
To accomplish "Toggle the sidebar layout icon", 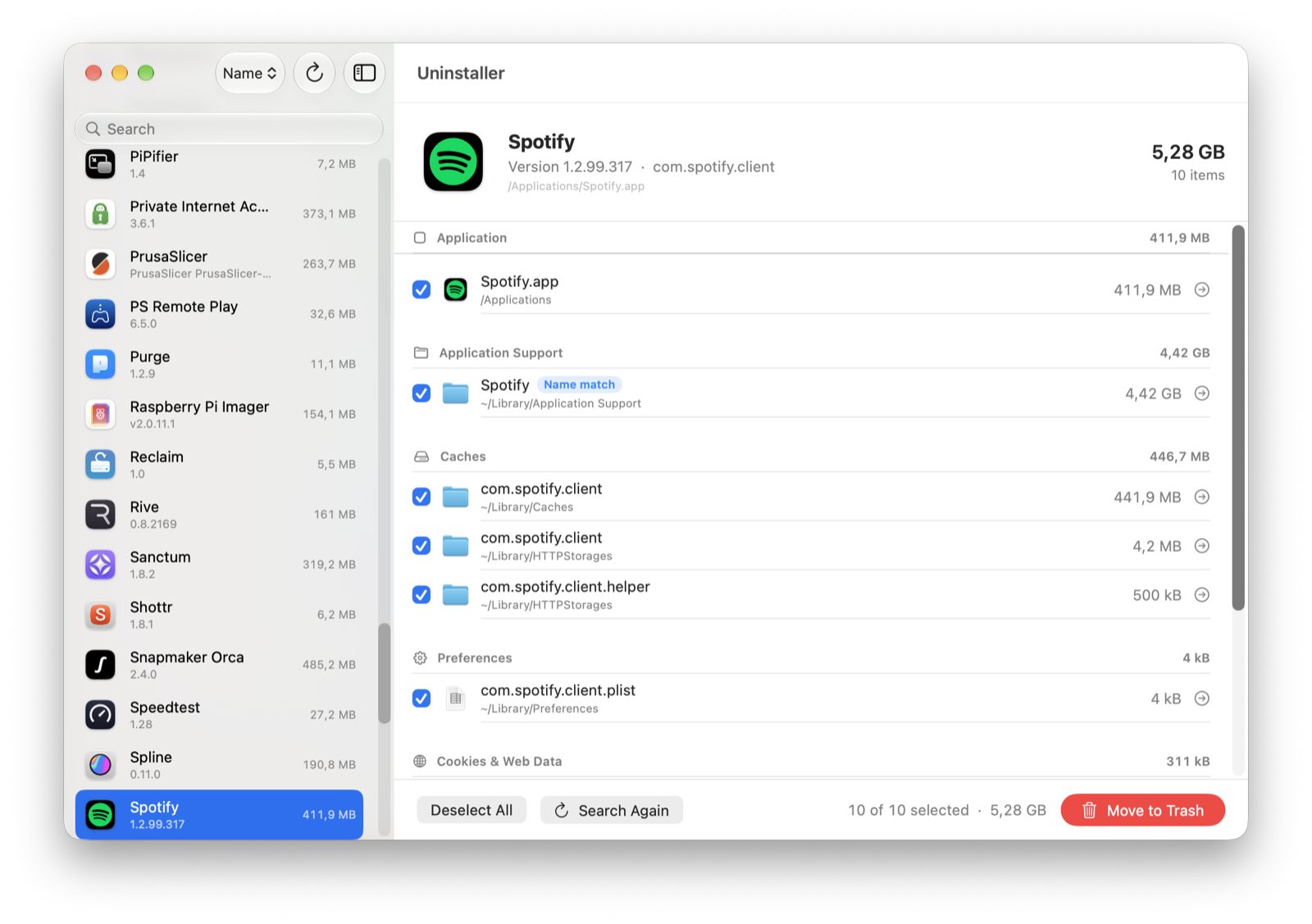I will [365, 74].
